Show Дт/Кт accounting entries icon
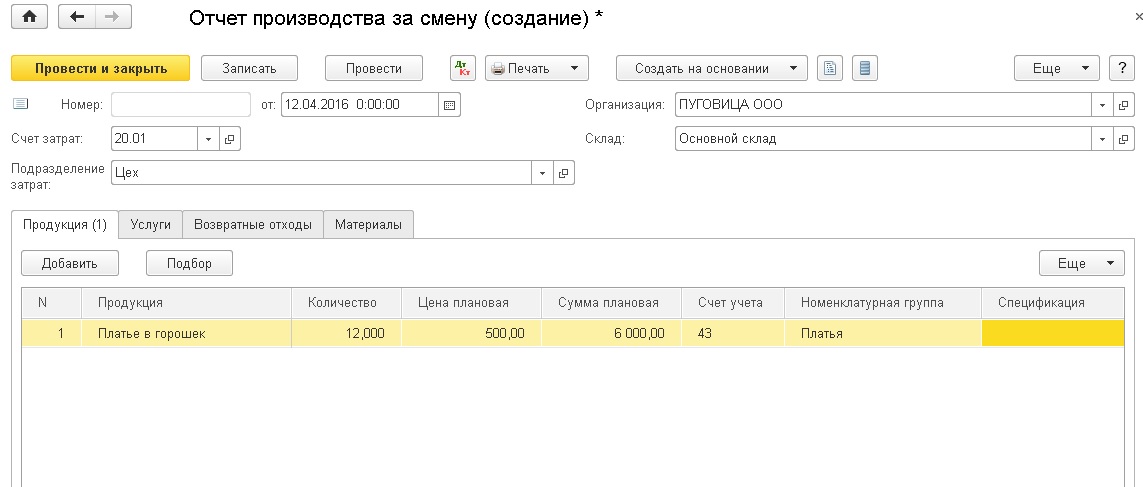This screenshot has height=487, width=1143. point(463,69)
